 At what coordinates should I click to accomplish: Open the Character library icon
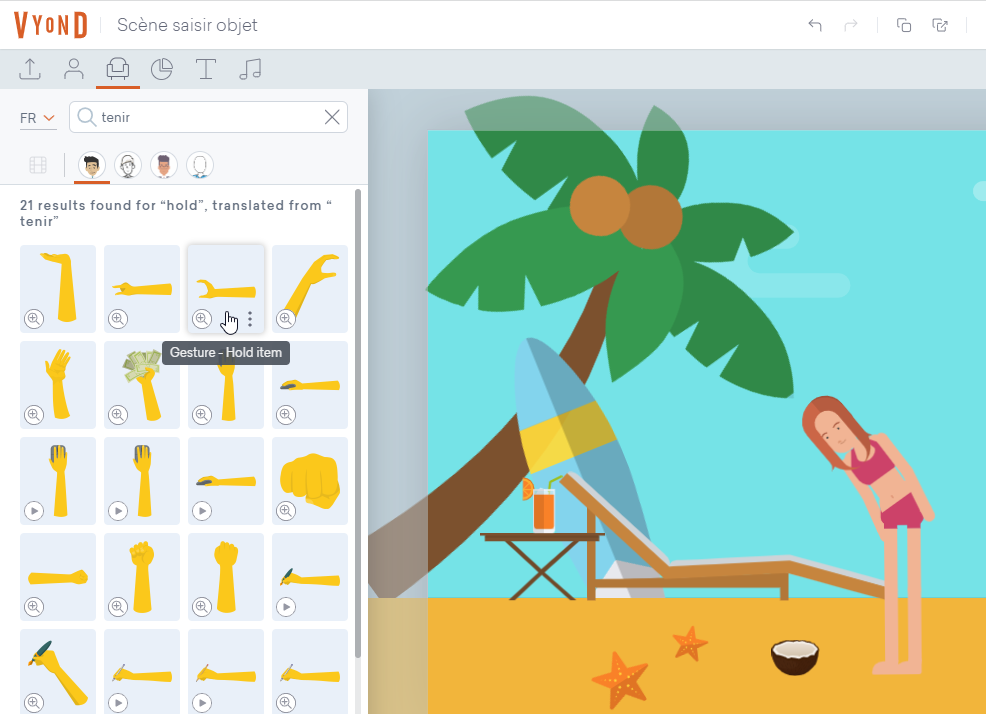click(73, 69)
